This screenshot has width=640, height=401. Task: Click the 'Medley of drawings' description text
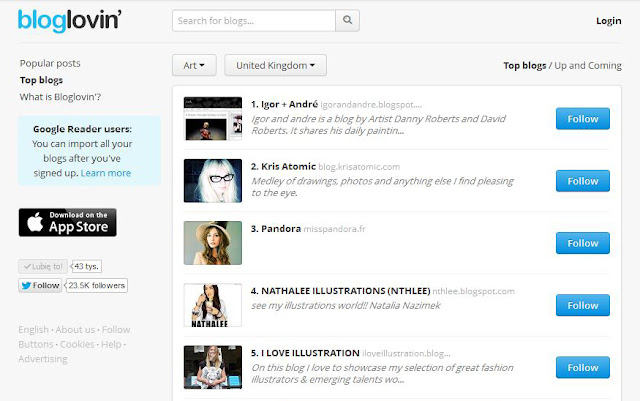(382, 187)
